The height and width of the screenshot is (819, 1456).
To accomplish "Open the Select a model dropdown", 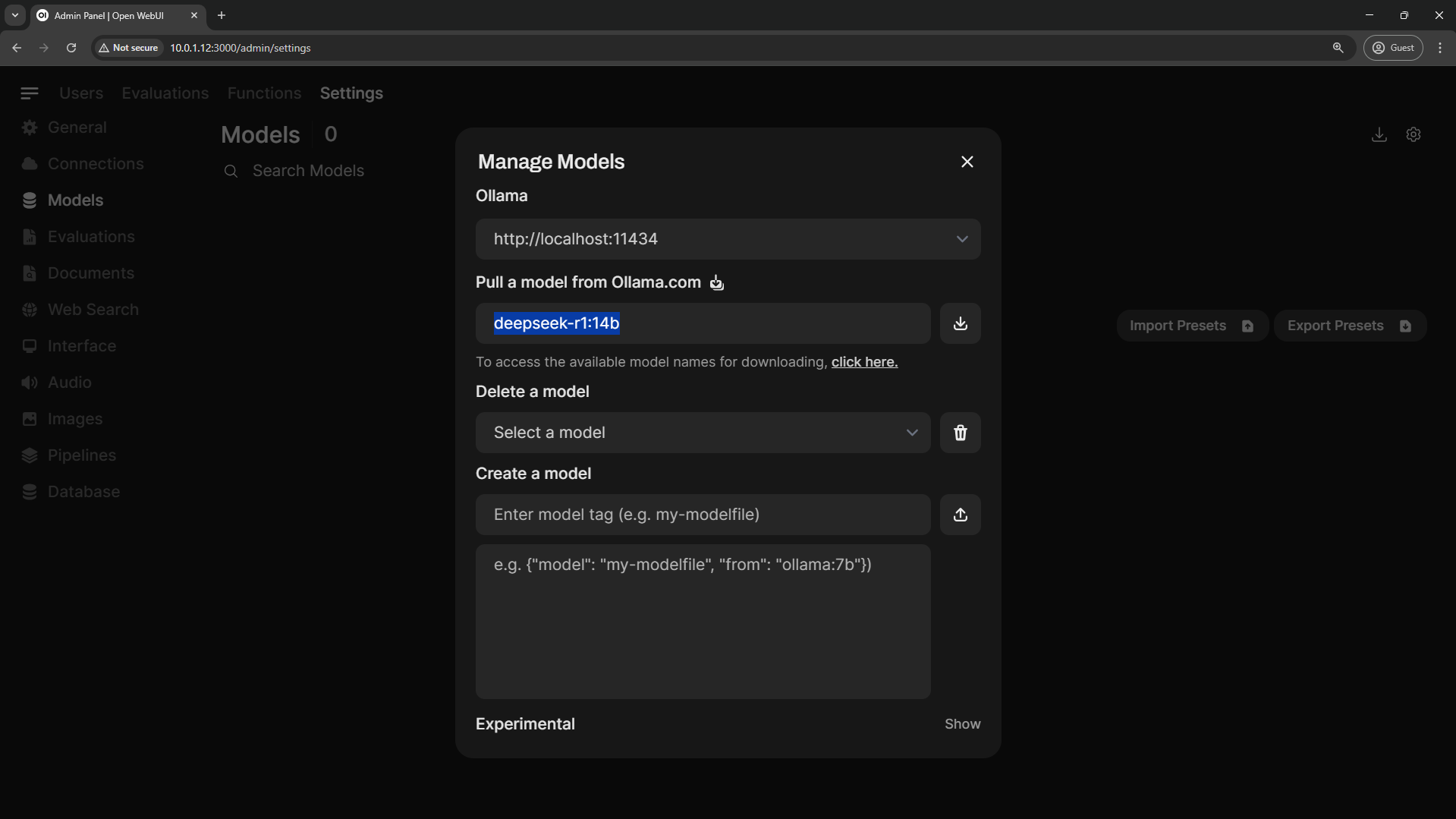I will [703, 433].
